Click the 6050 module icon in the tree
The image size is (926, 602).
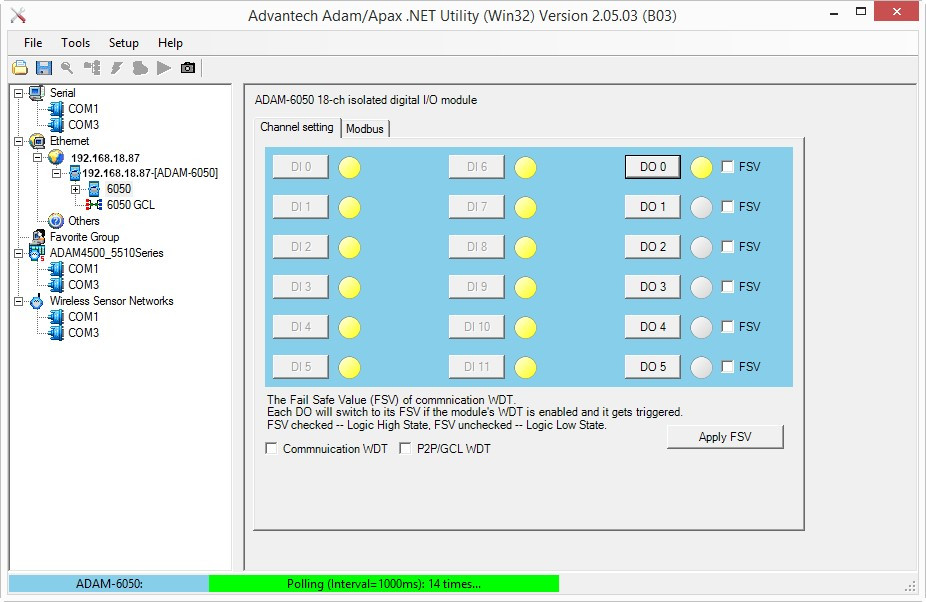94,189
